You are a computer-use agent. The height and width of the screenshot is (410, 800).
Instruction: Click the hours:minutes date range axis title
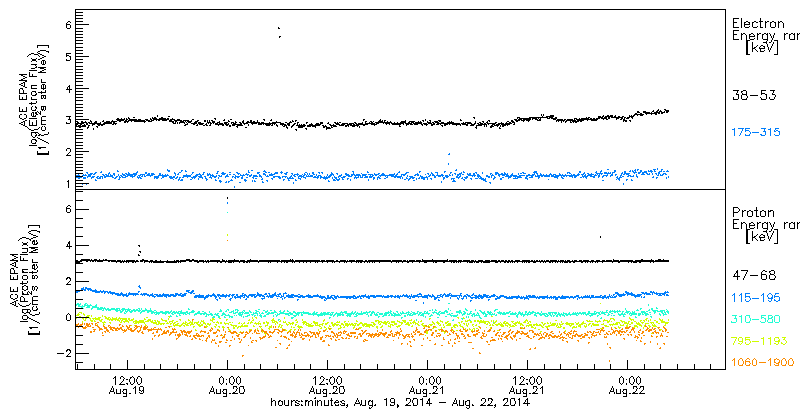pos(400,402)
